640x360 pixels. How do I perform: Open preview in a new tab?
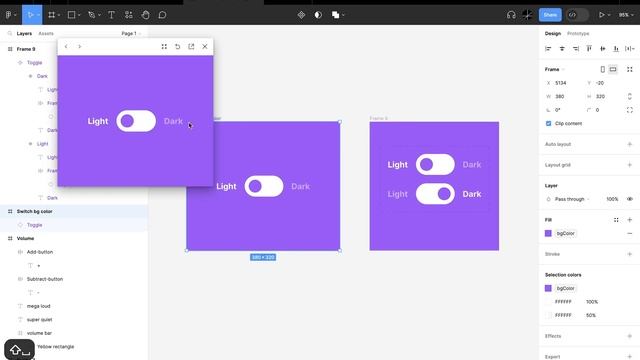191,47
